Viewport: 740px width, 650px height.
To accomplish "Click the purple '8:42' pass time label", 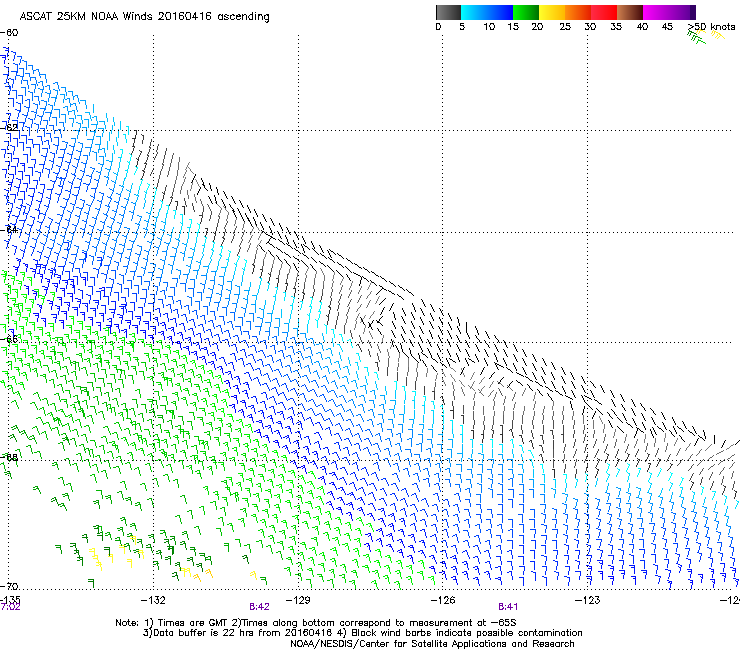I will (x=259, y=607).
